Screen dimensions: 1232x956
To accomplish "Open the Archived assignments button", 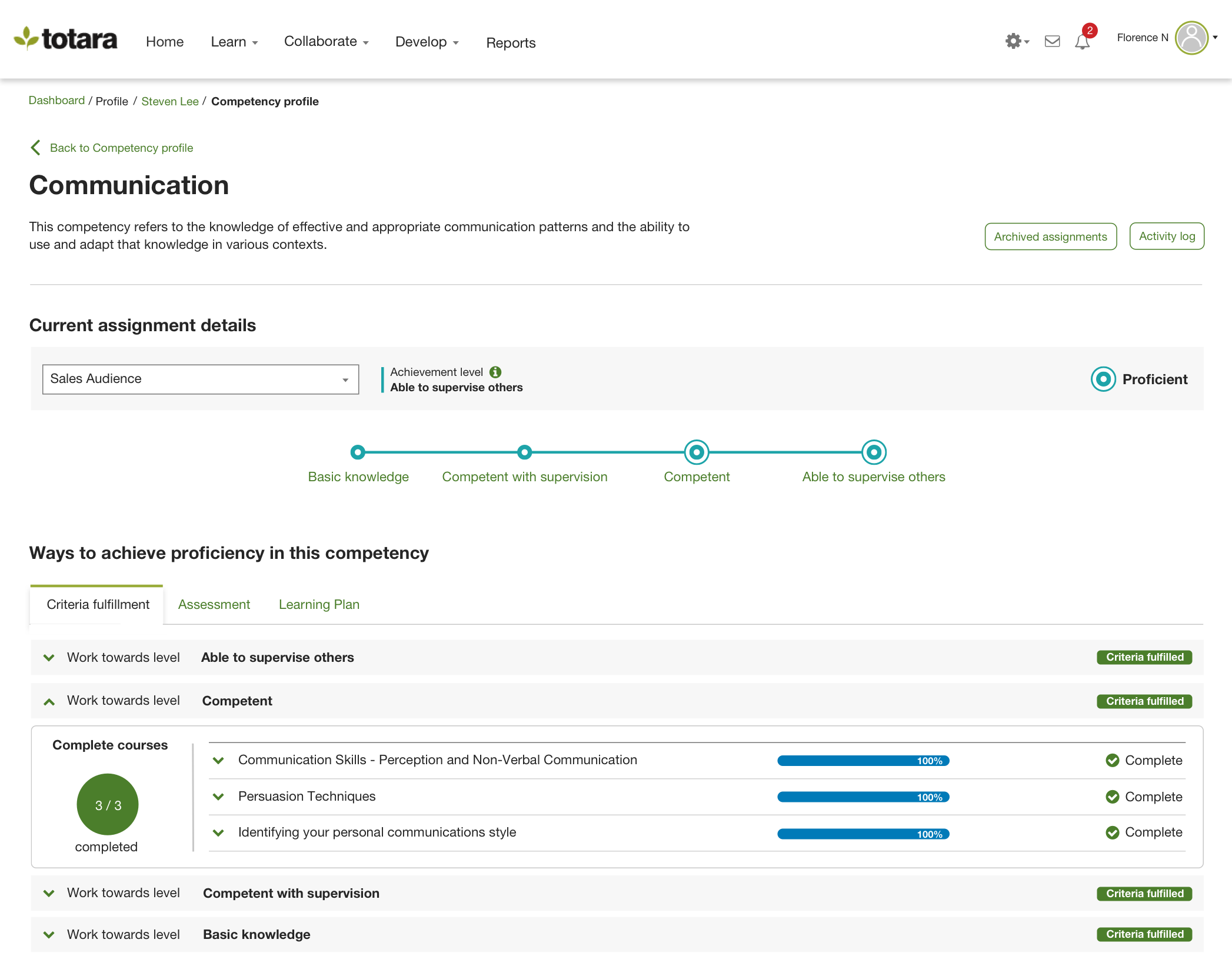I will pyautogui.click(x=1050, y=236).
